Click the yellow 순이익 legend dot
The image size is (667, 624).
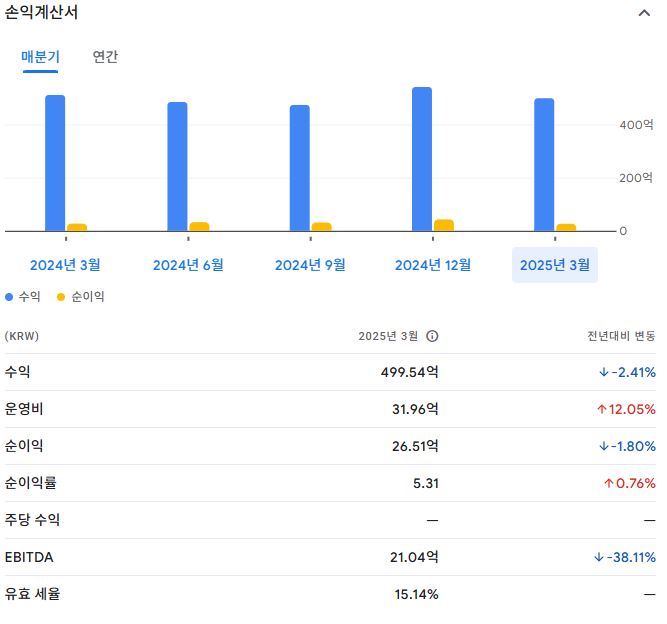[x=61, y=297]
